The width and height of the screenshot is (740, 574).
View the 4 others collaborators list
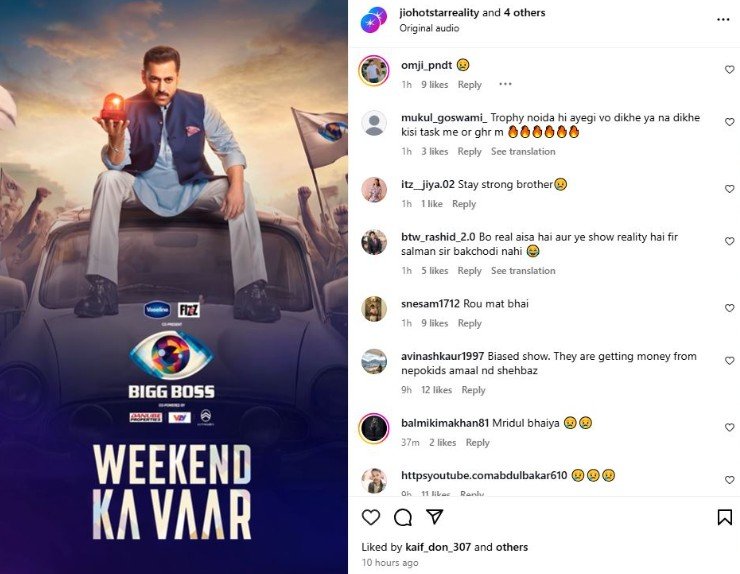524,13
